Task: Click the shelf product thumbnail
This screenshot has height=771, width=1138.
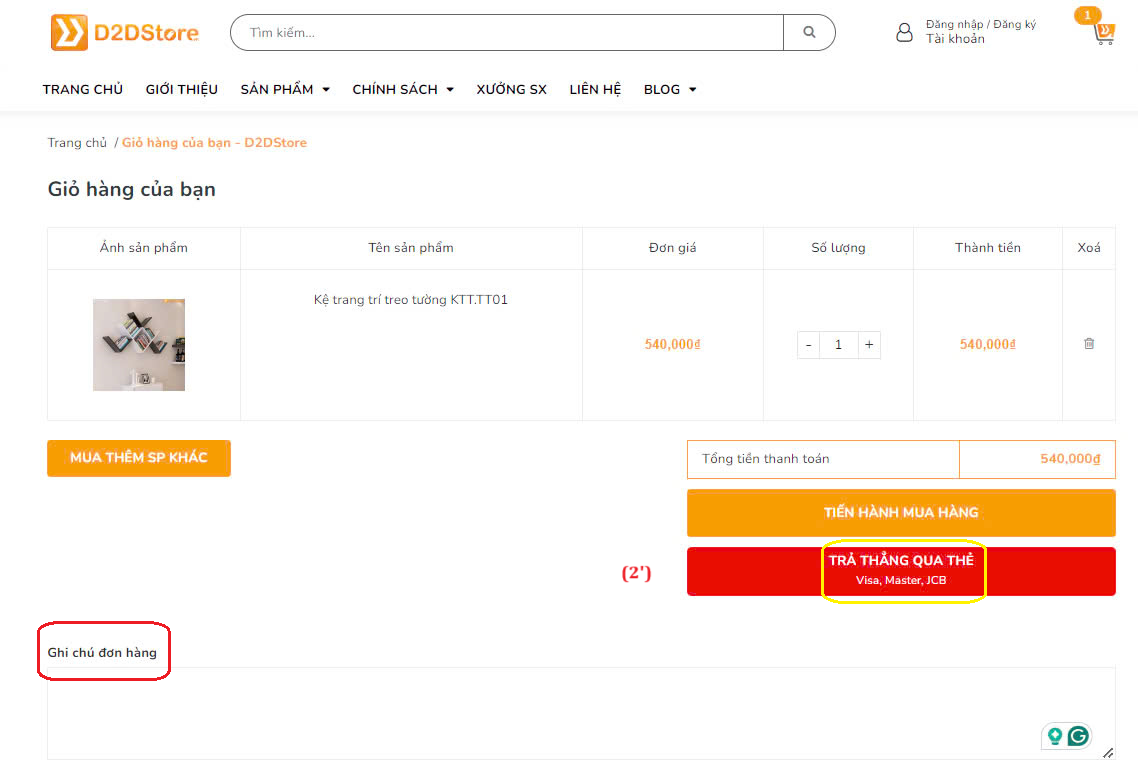Action: click(x=139, y=345)
